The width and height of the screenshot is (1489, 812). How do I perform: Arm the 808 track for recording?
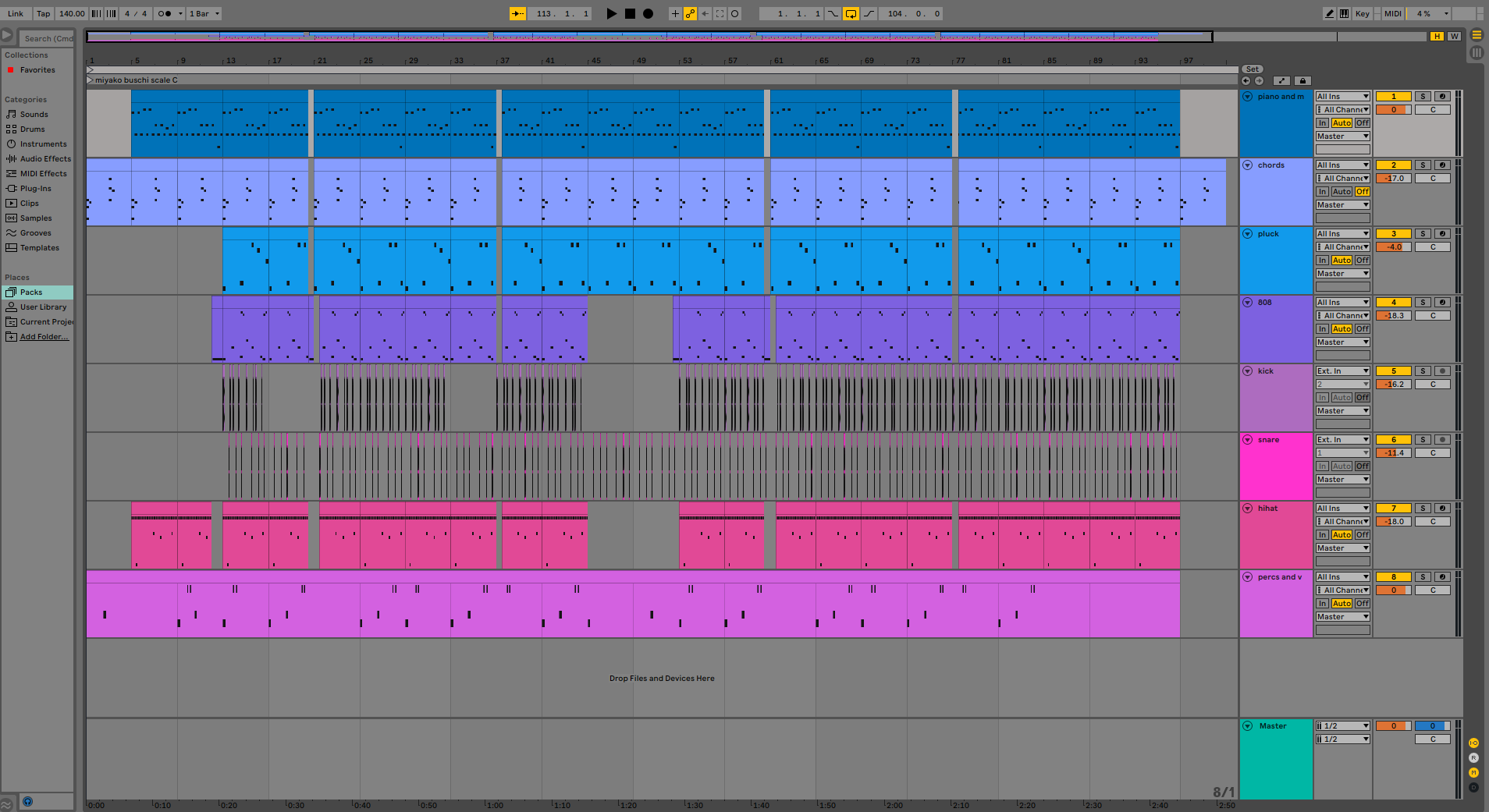[x=1442, y=303]
